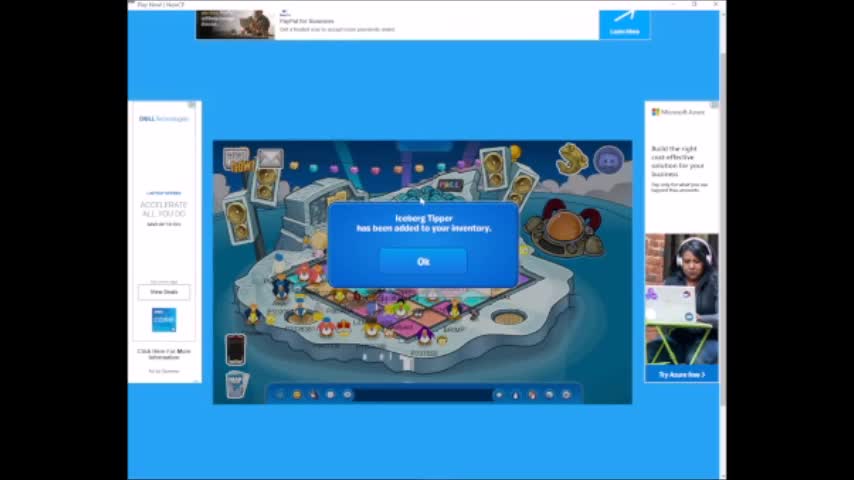The image size is (854, 480).
Task: Click the golden fish icon near Discord
Action: click(572, 159)
